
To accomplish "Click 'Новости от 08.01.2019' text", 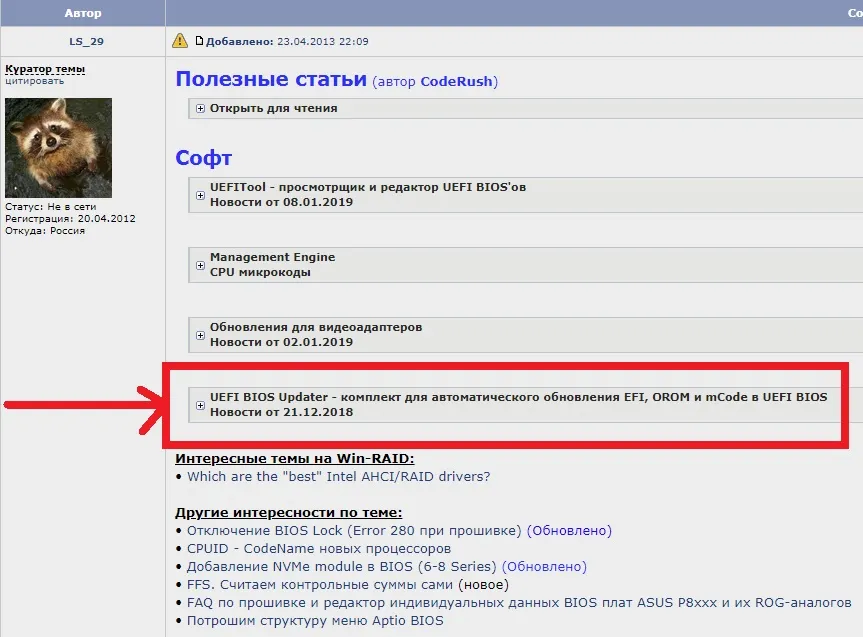I will (x=281, y=202).
